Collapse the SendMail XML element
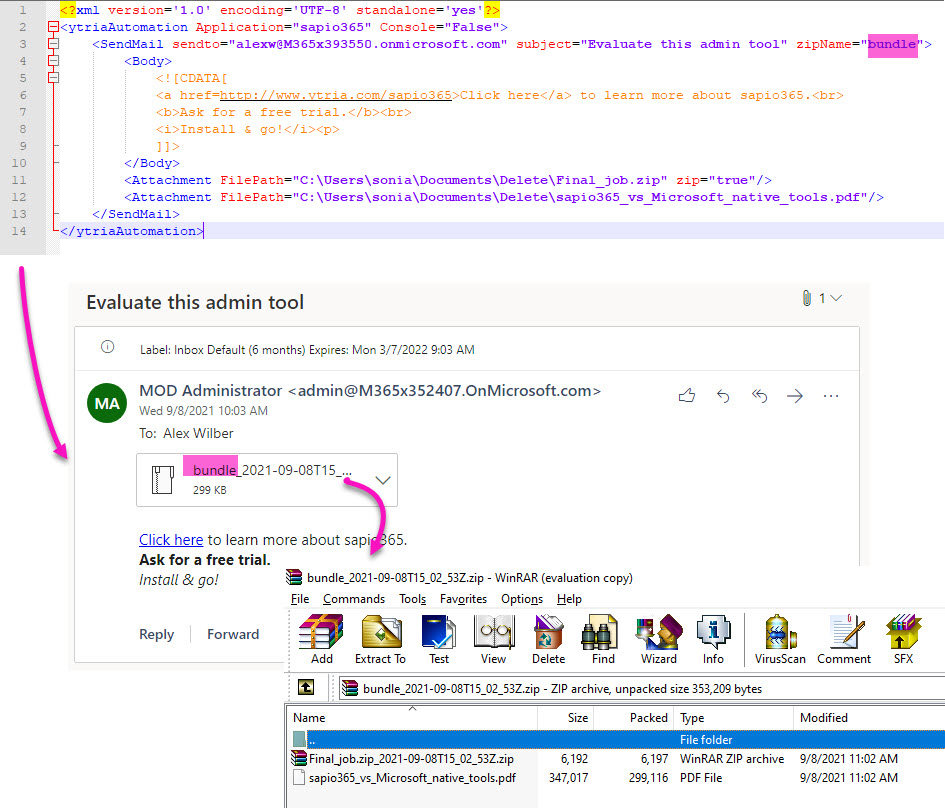Viewport: 945px width, 808px height. pos(53,44)
